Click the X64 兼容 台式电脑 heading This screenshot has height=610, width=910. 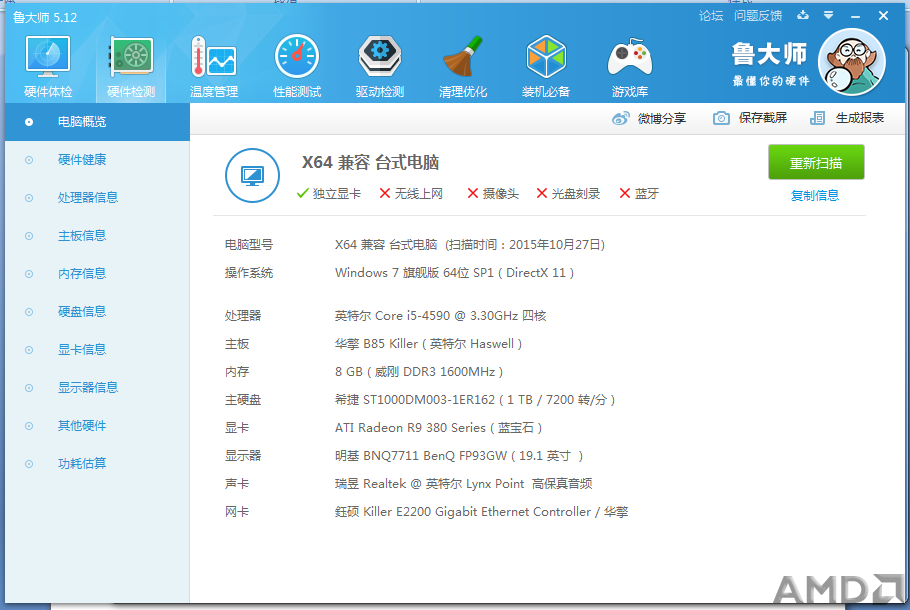coord(370,163)
